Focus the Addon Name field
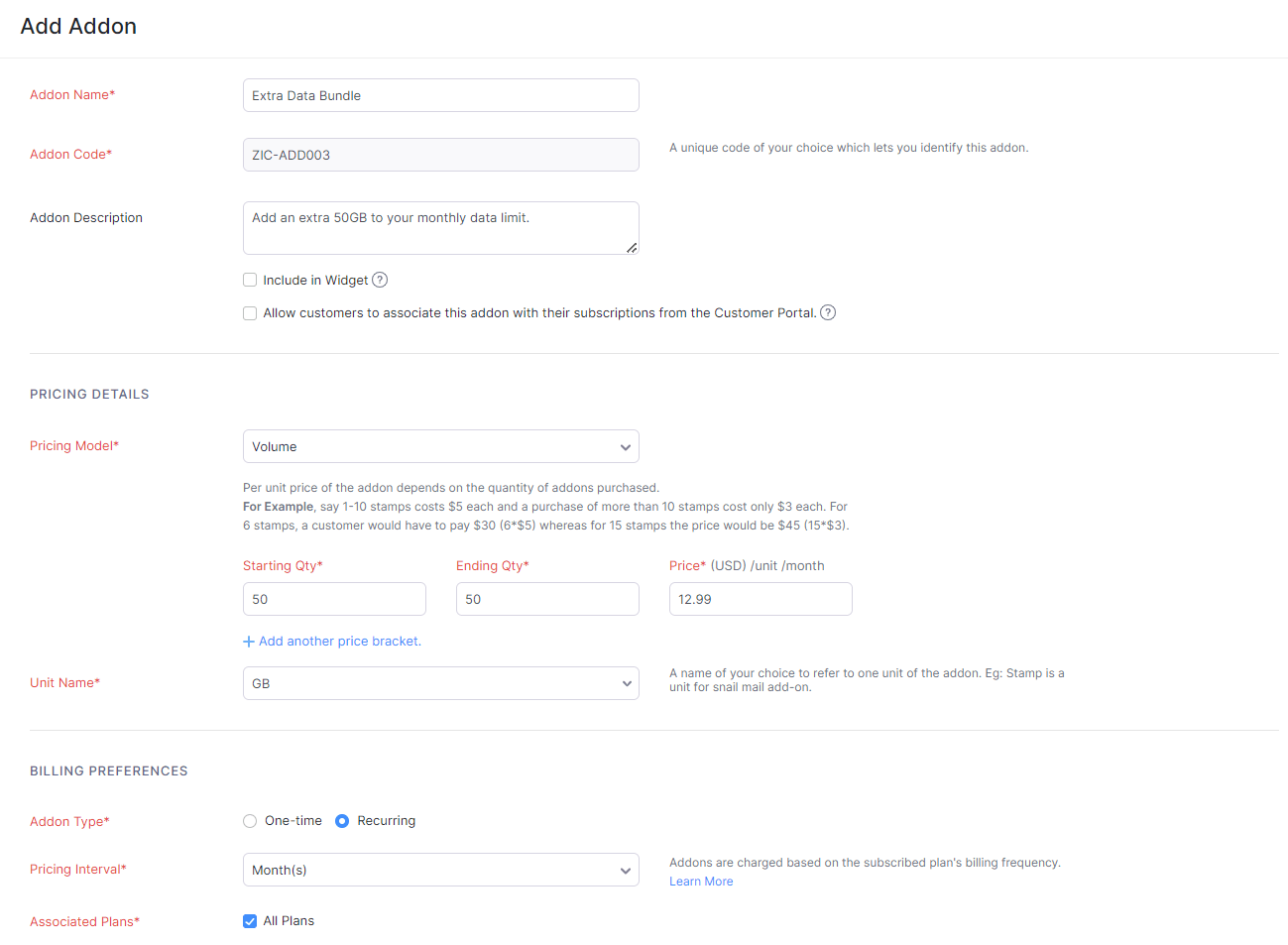 (441, 95)
